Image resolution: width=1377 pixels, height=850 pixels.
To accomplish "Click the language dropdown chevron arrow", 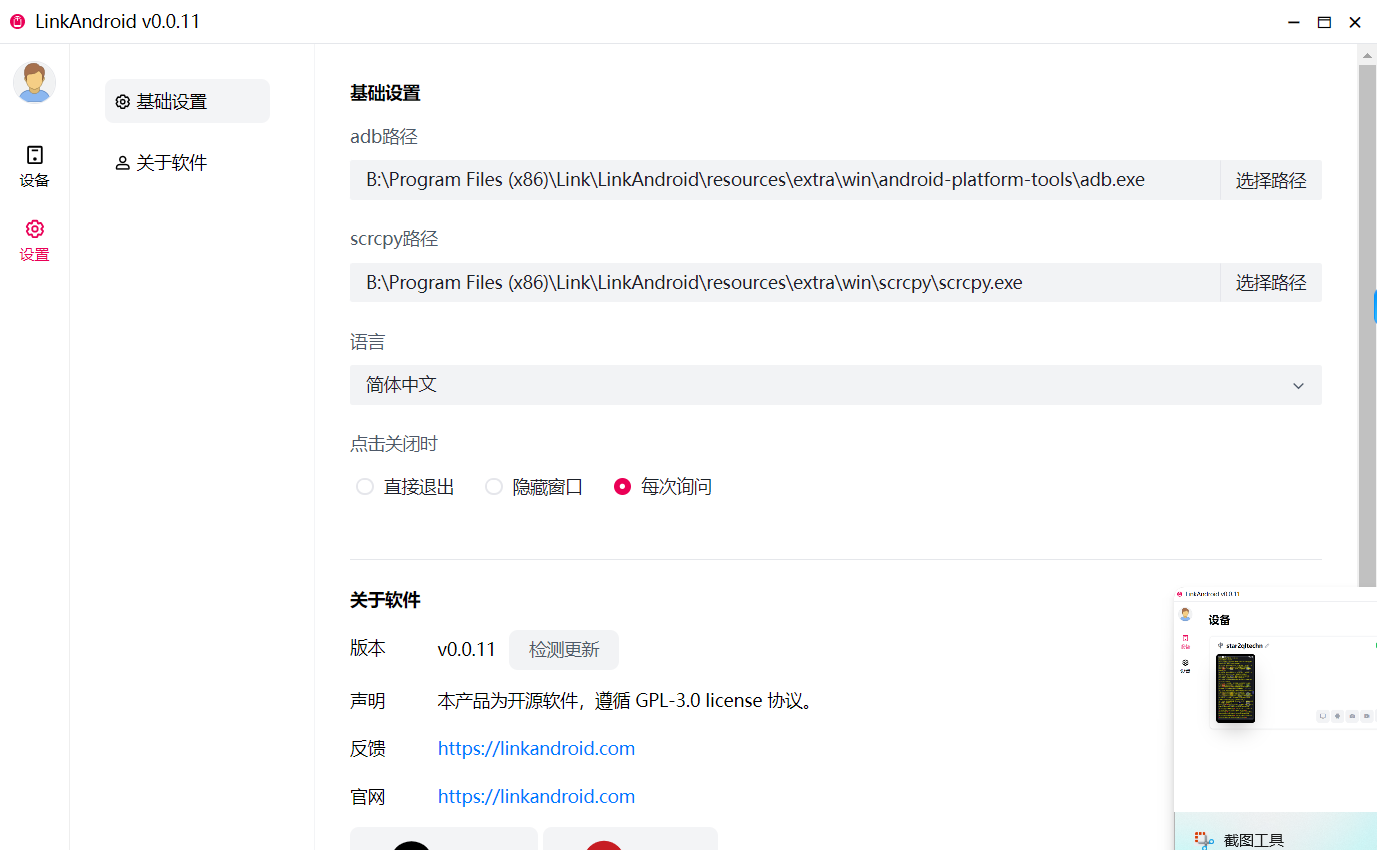I will (1298, 386).
